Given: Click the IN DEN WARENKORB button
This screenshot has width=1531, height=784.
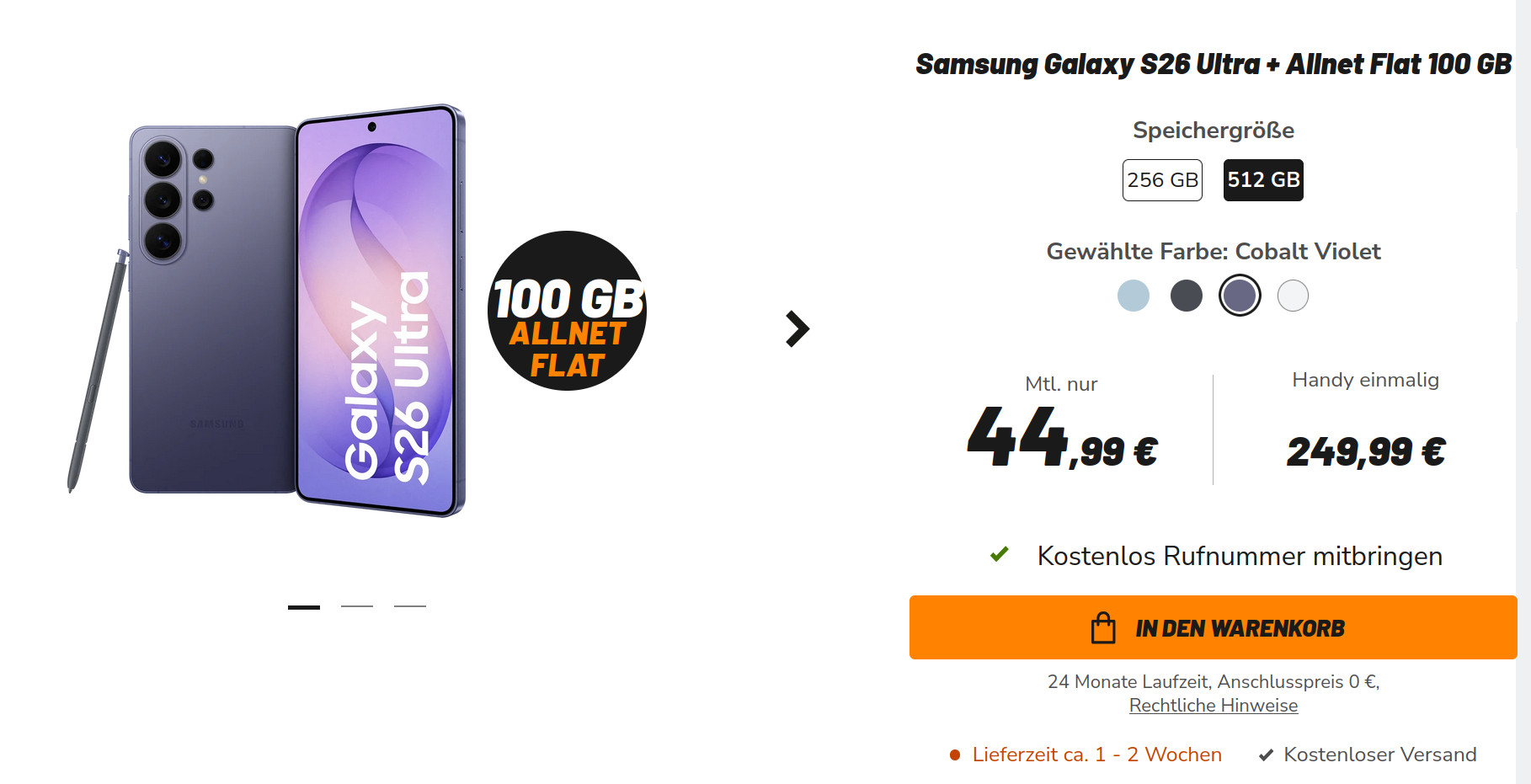Looking at the screenshot, I should [1212, 627].
